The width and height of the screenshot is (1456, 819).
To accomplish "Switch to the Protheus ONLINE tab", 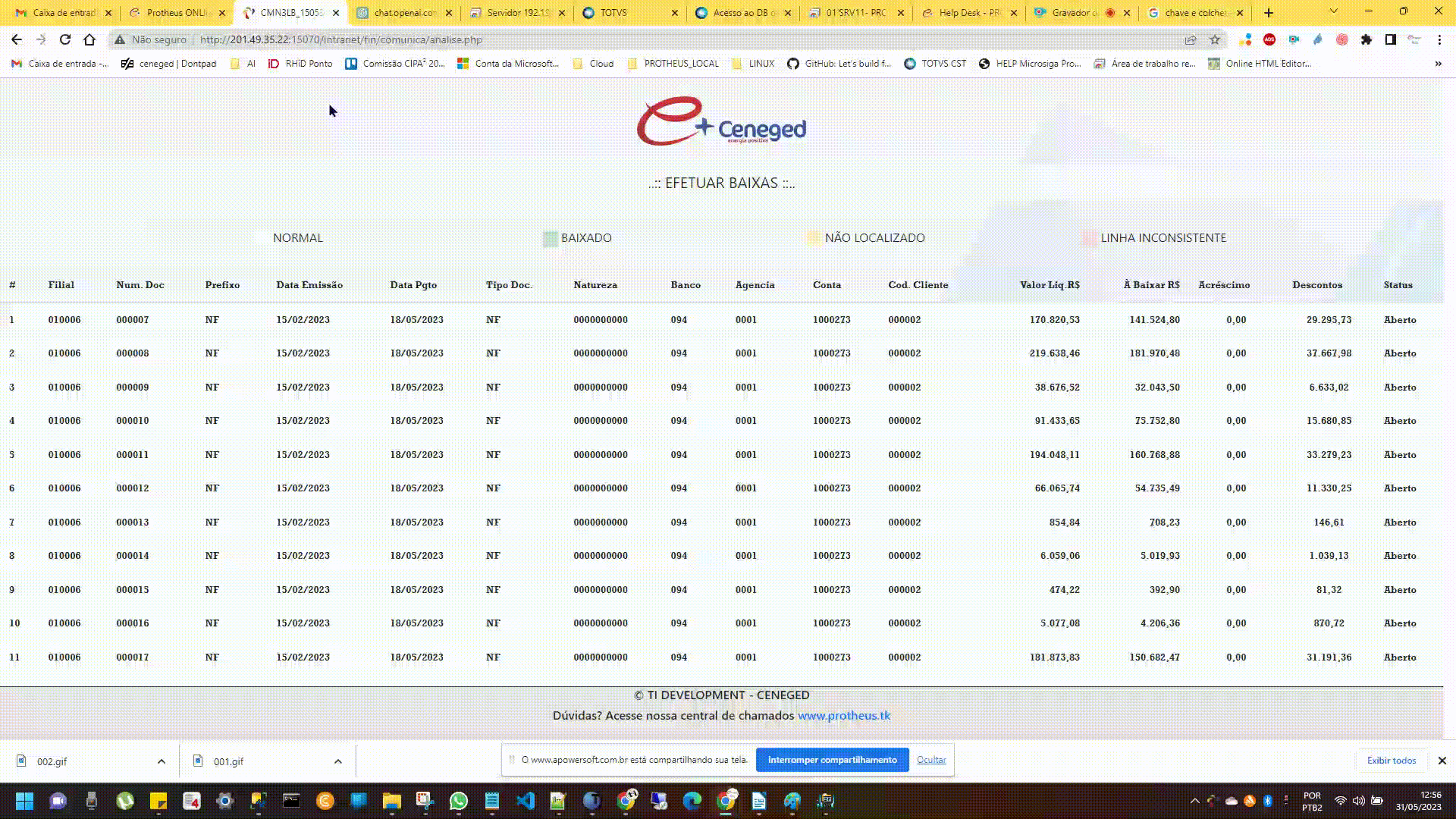I will (x=176, y=13).
